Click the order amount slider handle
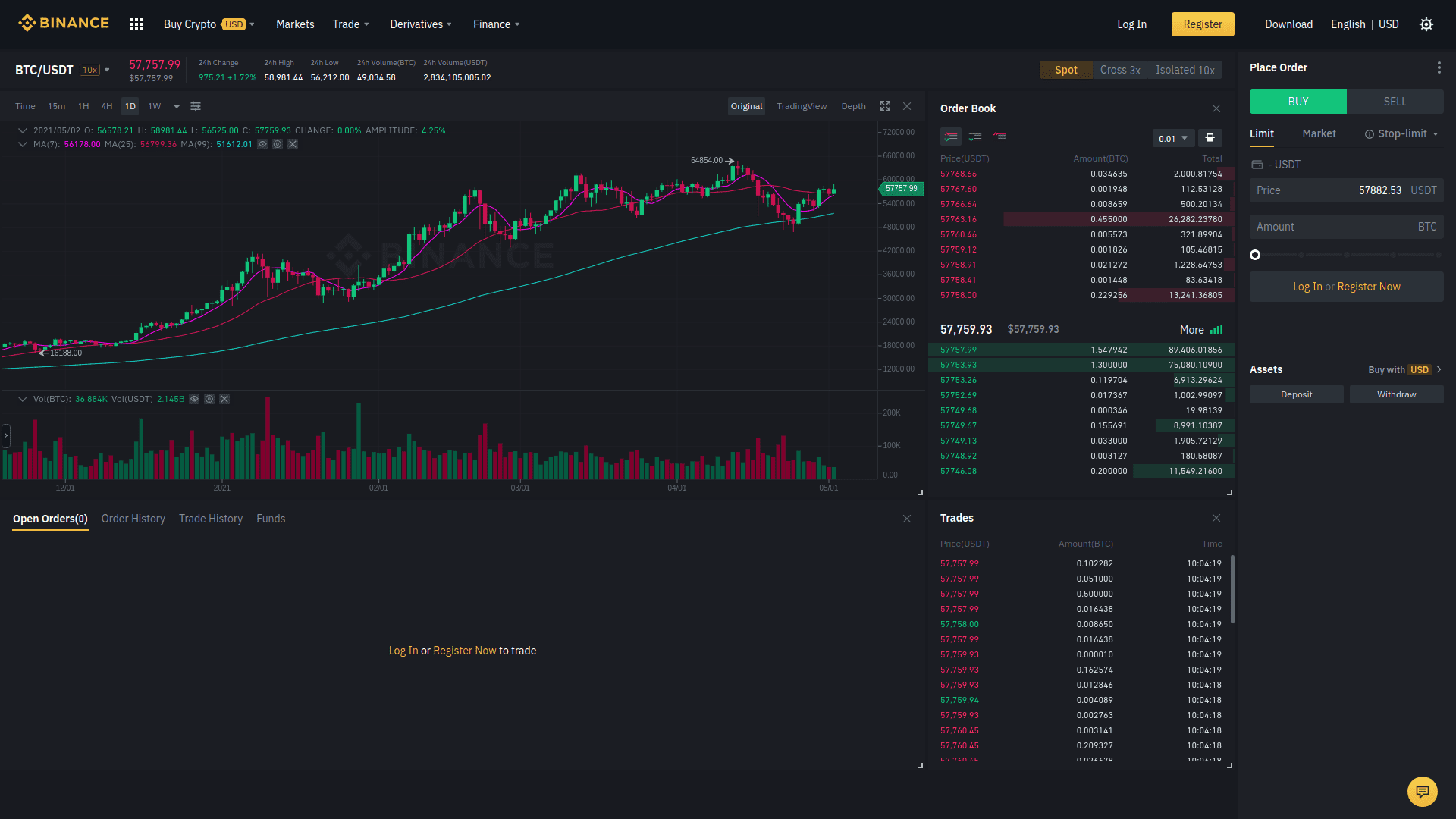The width and height of the screenshot is (1456, 819). pyautogui.click(x=1255, y=255)
